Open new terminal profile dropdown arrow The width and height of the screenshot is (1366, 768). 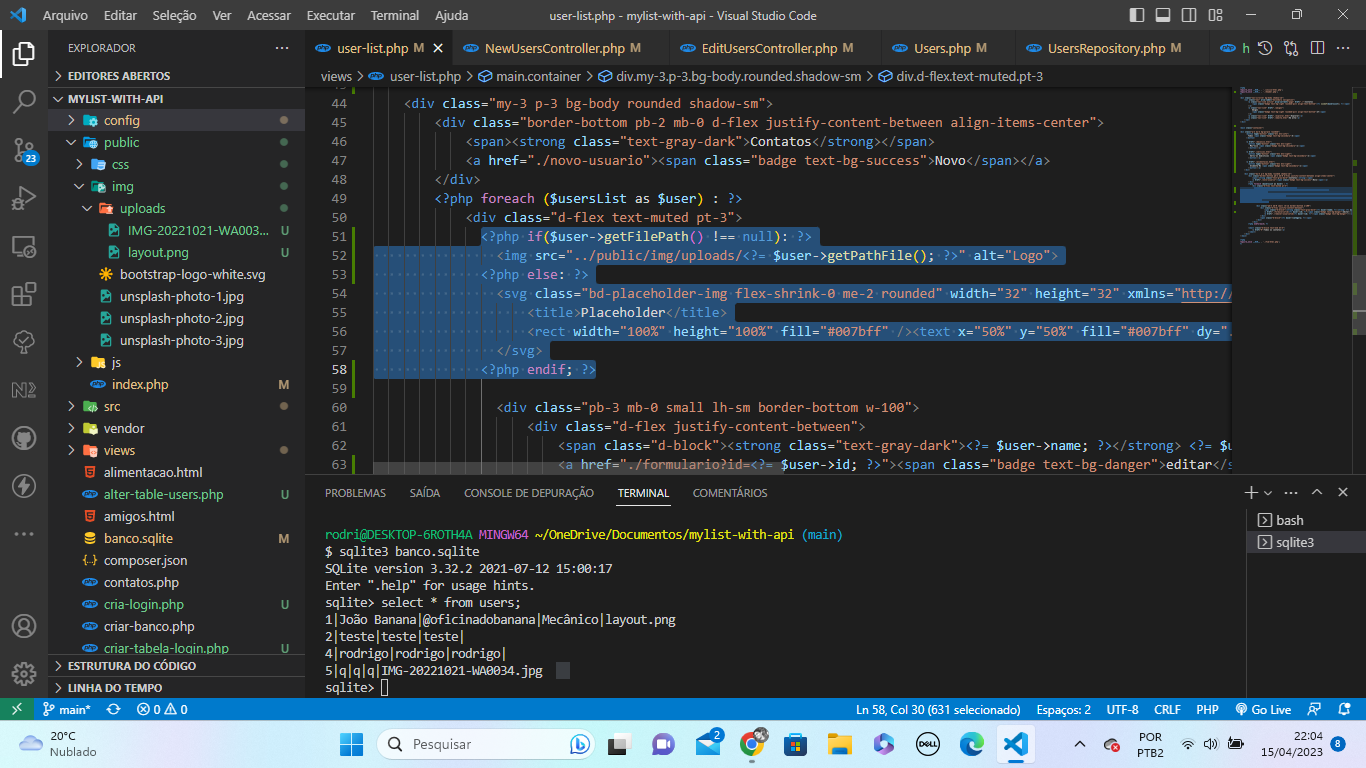point(1268,493)
